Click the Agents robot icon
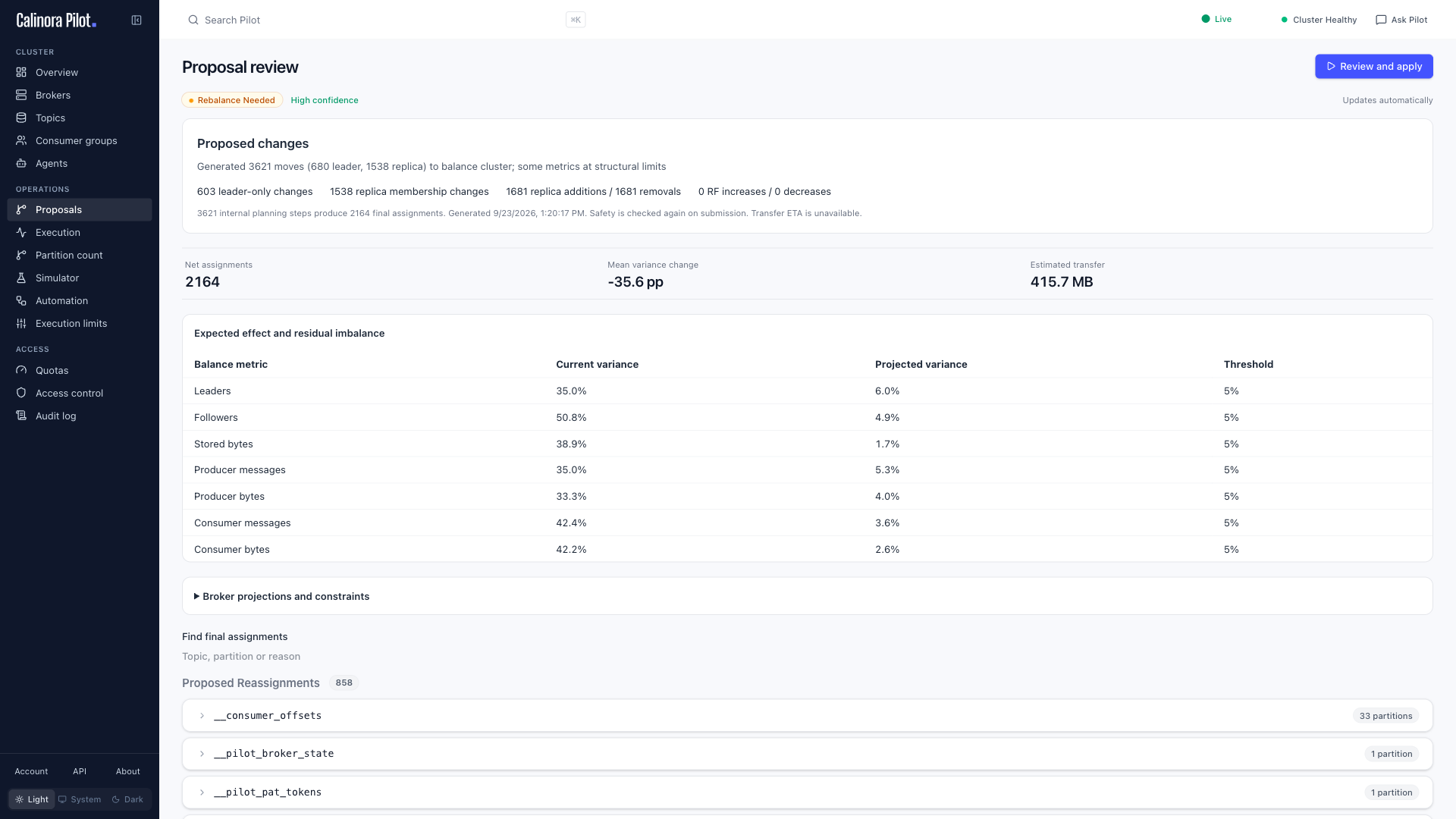This screenshot has height=819, width=1456. [x=21, y=163]
